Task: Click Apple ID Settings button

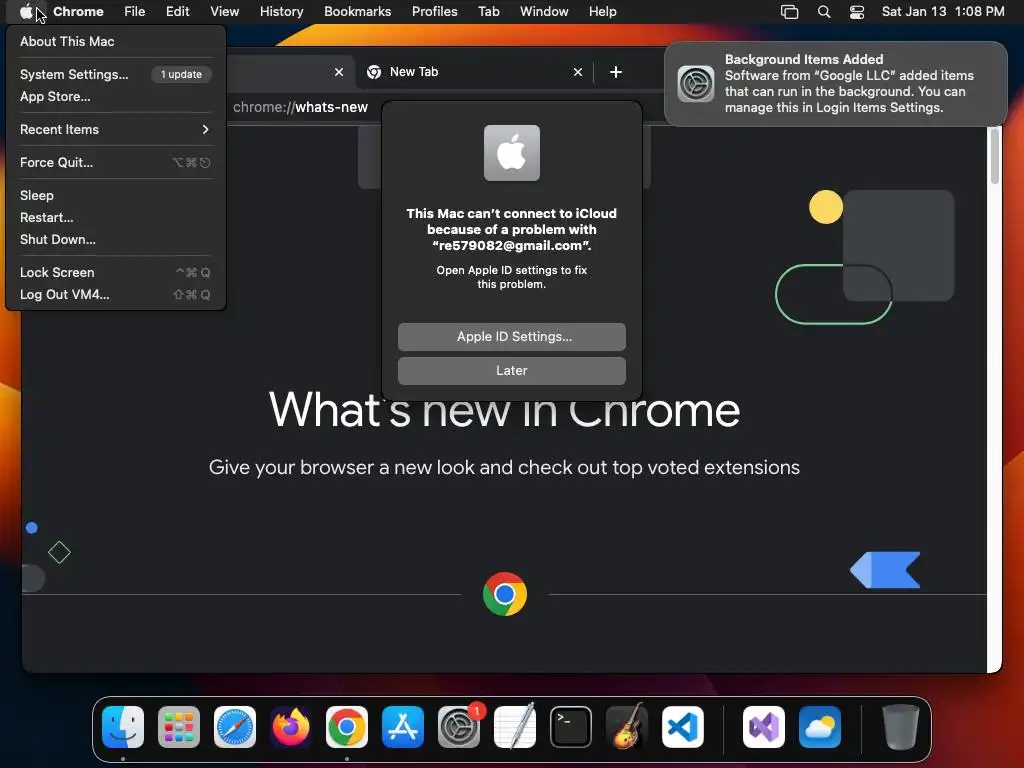Action: coord(512,336)
